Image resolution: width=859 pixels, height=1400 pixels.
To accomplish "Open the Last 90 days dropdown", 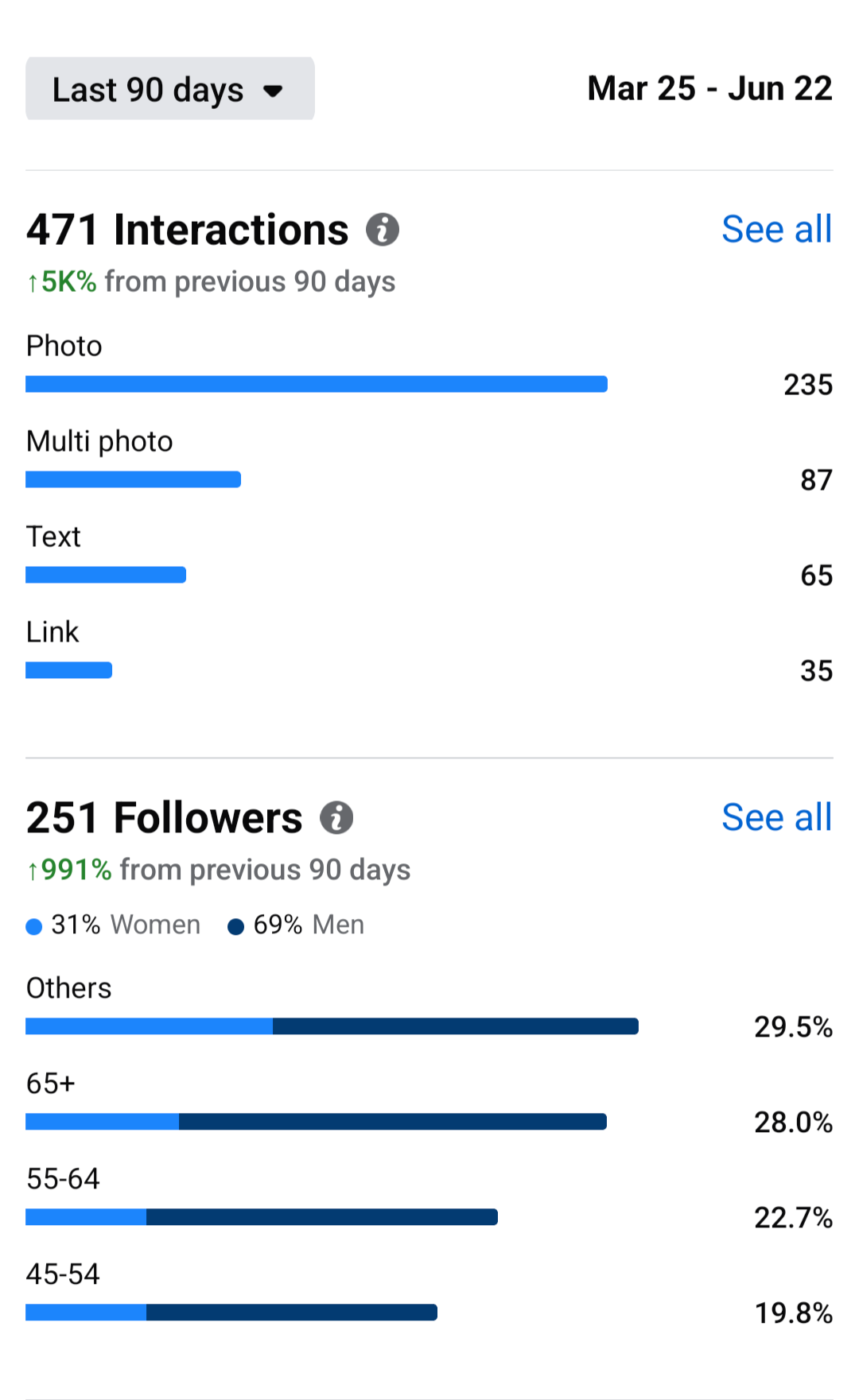I will coord(169,88).
